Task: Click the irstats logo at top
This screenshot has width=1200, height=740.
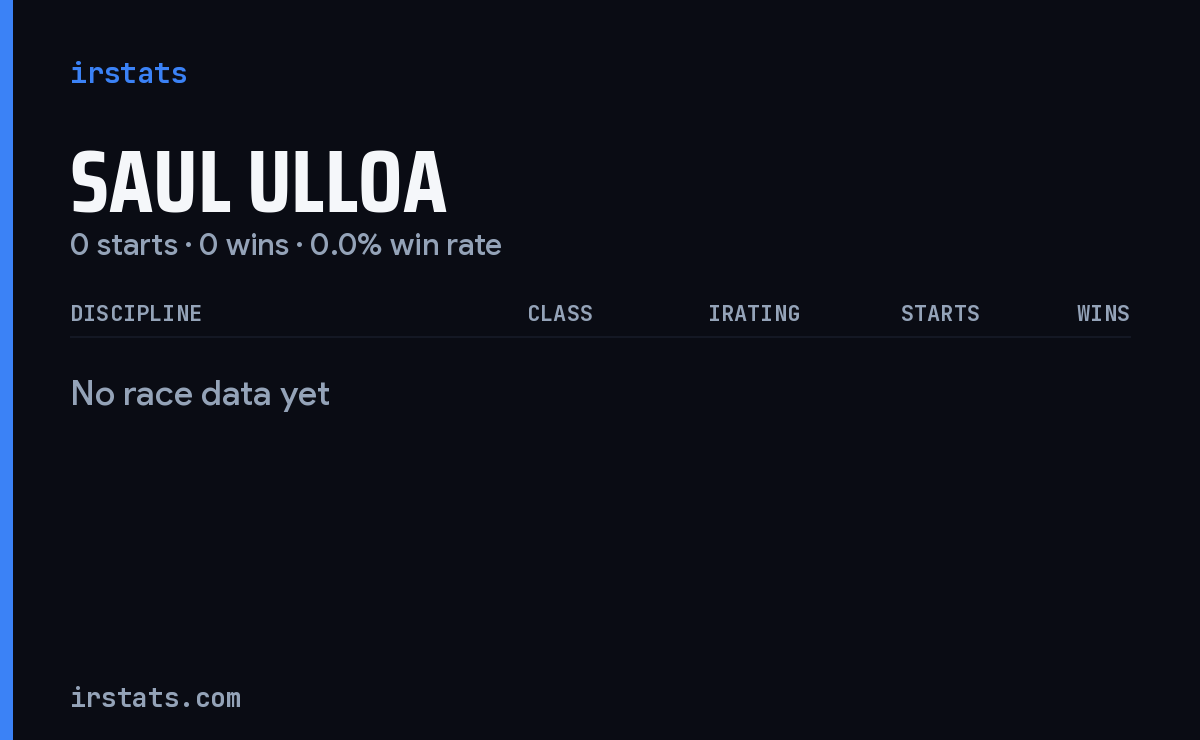Action: point(128,73)
